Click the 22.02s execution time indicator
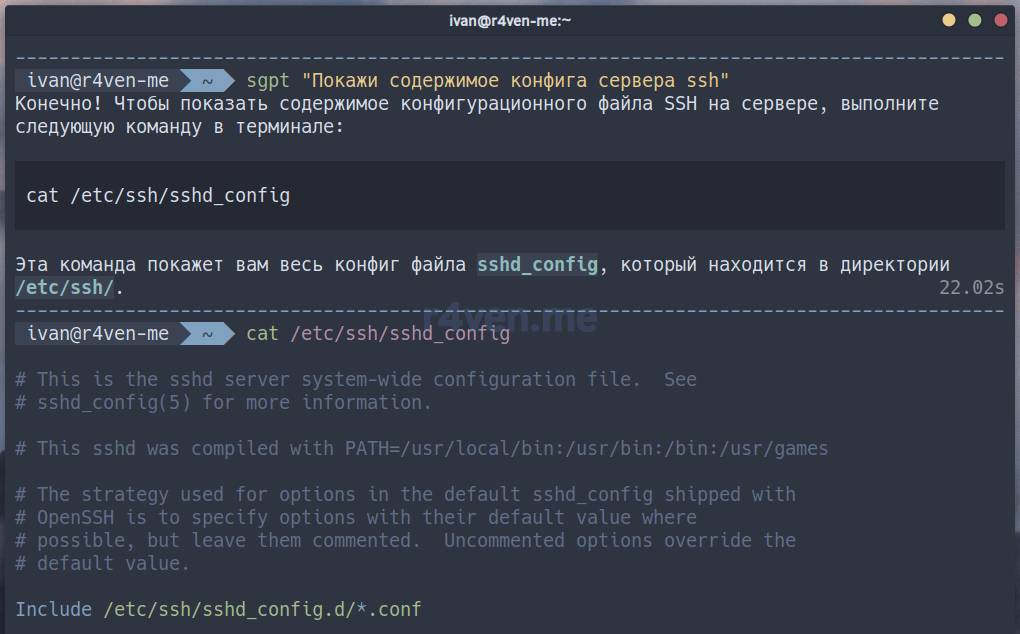Image resolution: width=1020 pixels, height=634 pixels. [971, 288]
